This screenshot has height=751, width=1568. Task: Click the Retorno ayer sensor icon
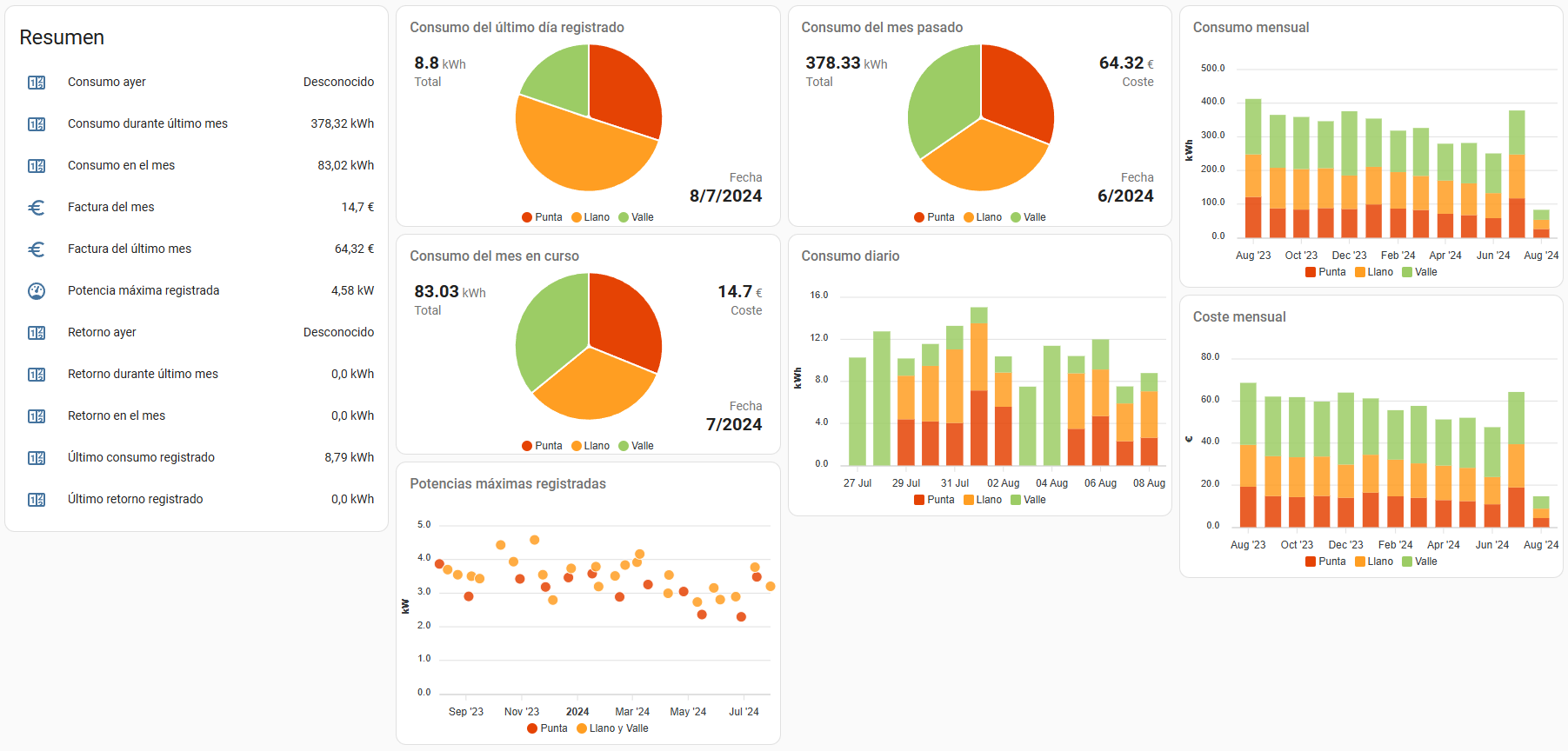(37, 333)
